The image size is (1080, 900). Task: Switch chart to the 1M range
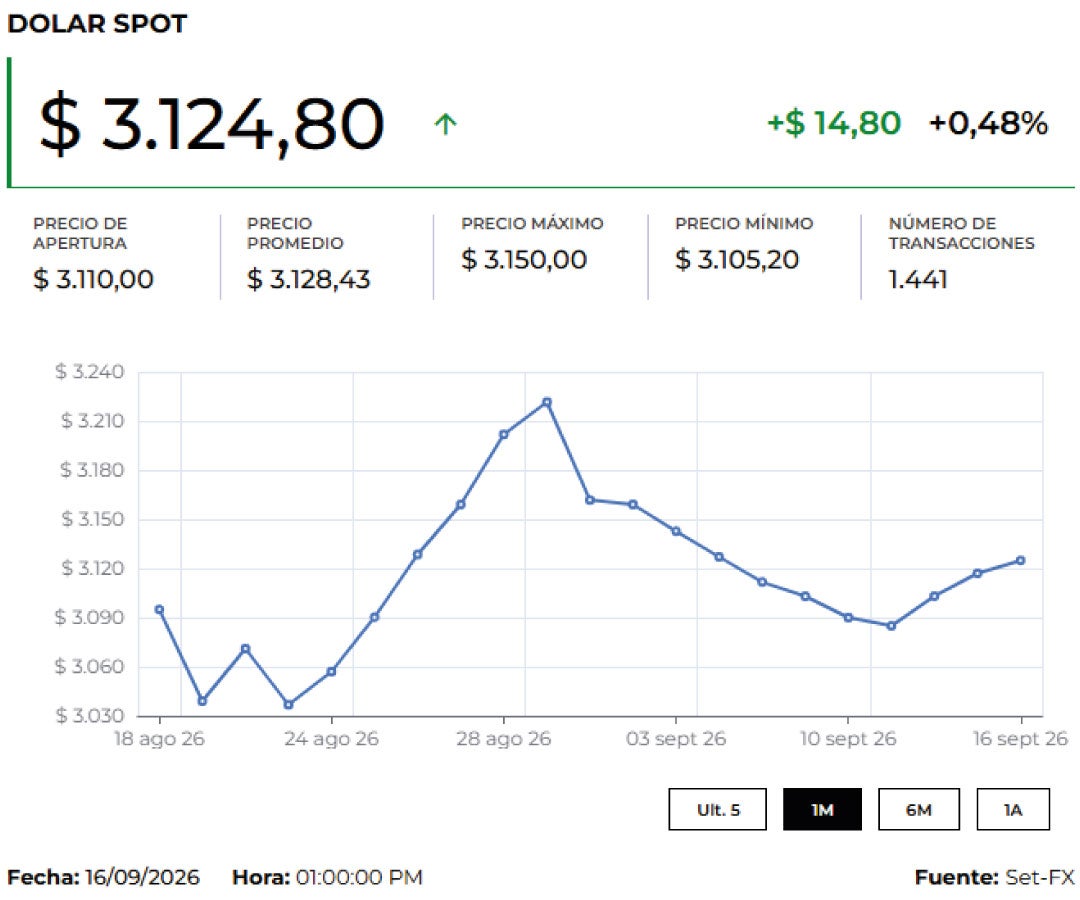tap(822, 809)
